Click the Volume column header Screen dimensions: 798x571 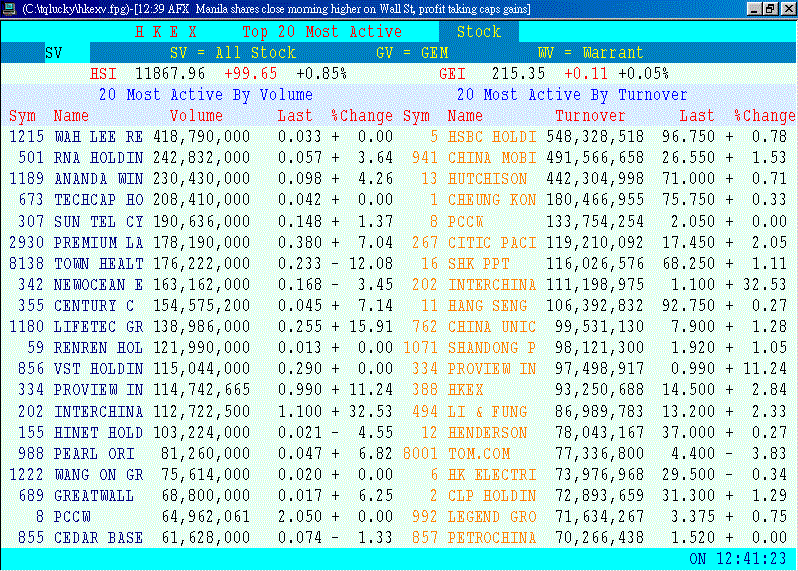pyautogui.click(x=196, y=116)
